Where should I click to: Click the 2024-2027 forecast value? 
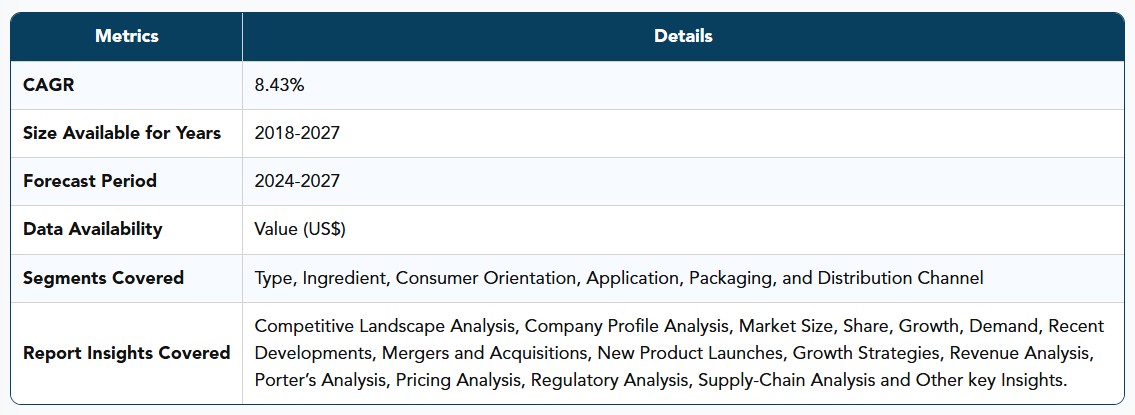point(297,181)
